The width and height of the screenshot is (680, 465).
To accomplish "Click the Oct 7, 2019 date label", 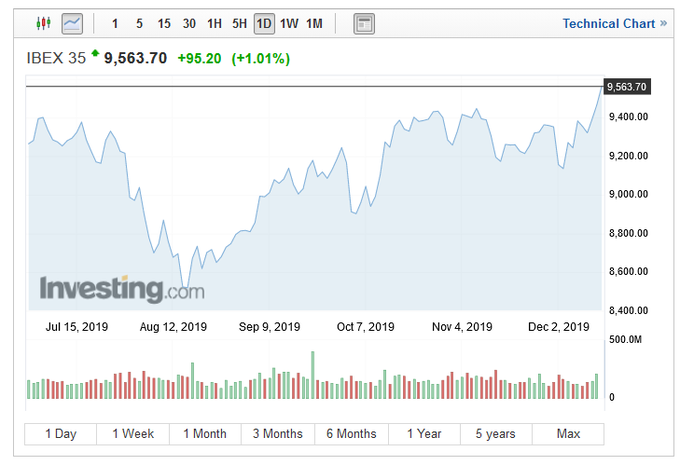I will (x=366, y=327).
